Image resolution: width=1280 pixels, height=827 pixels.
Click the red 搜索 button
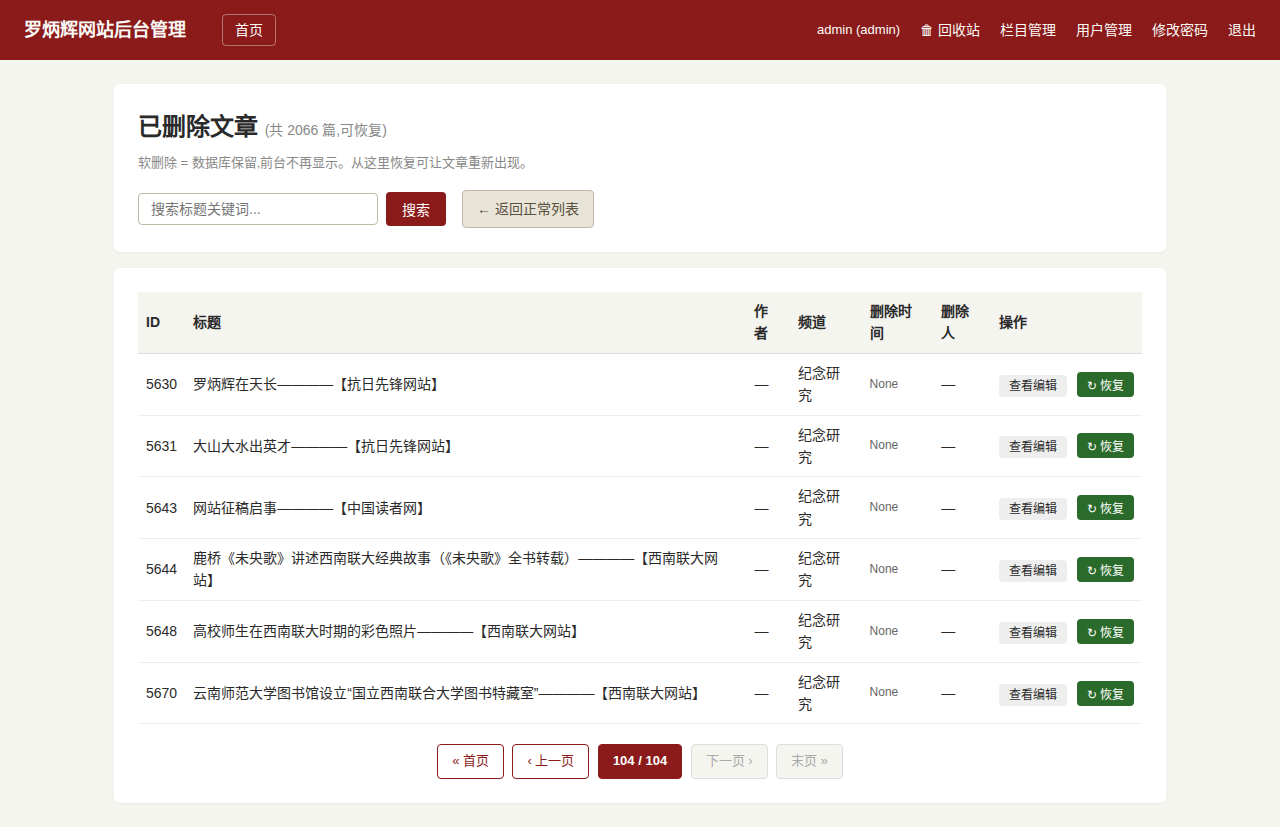pyautogui.click(x=416, y=209)
